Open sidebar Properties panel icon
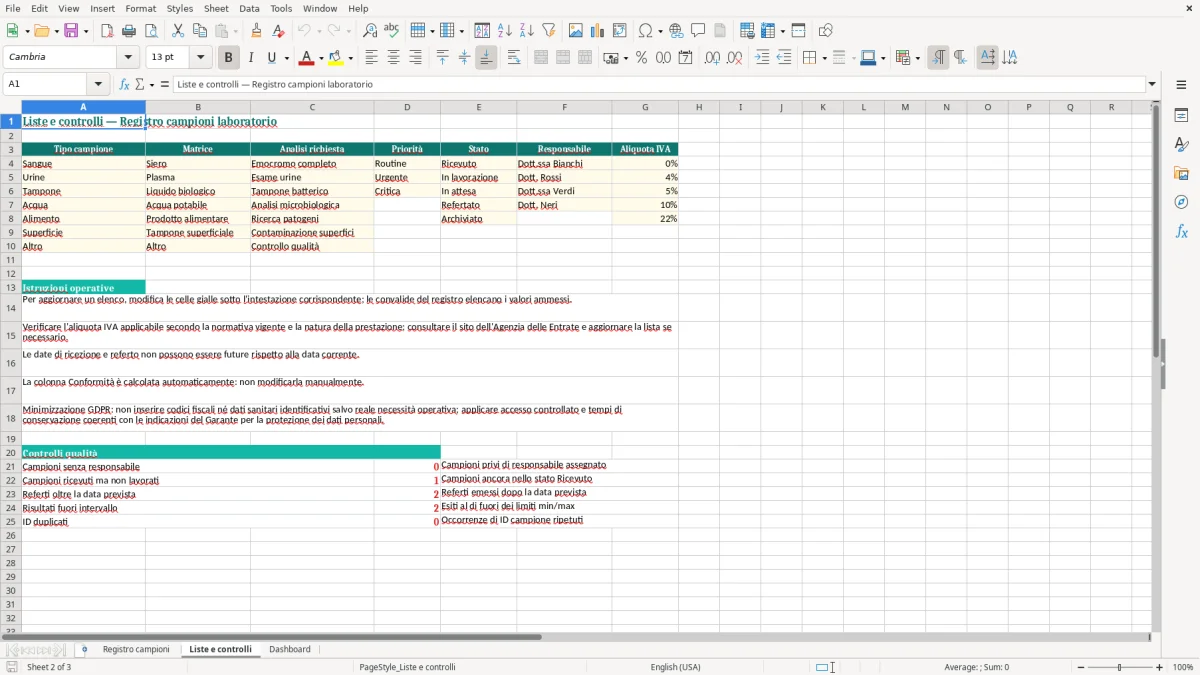This screenshot has height=675, width=1200. pyautogui.click(x=1181, y=115)
